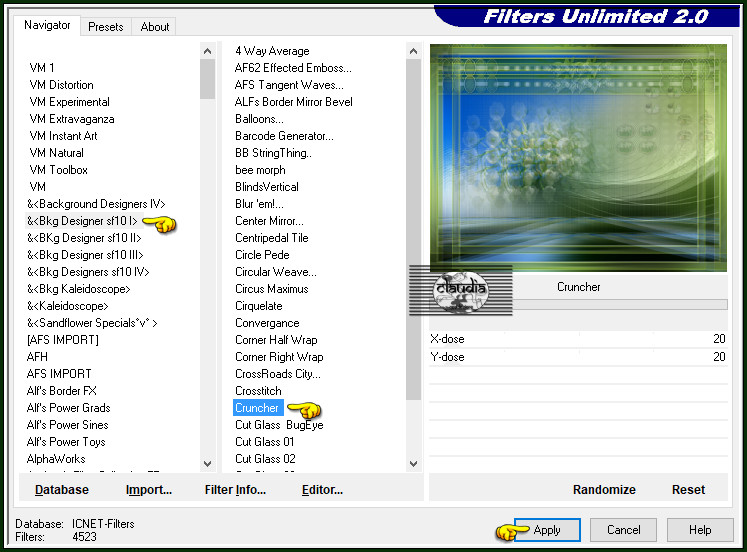Choose Barcode Generator... filter
This screenshot has height=552, width=747.
pos(284,136)
